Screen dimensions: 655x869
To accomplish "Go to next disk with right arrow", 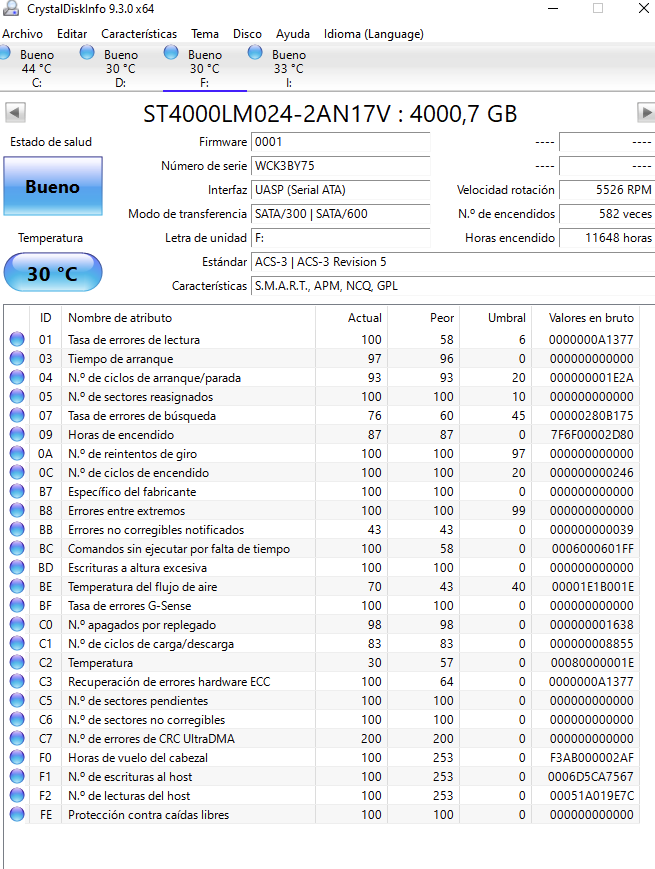I will pos(646,113).
